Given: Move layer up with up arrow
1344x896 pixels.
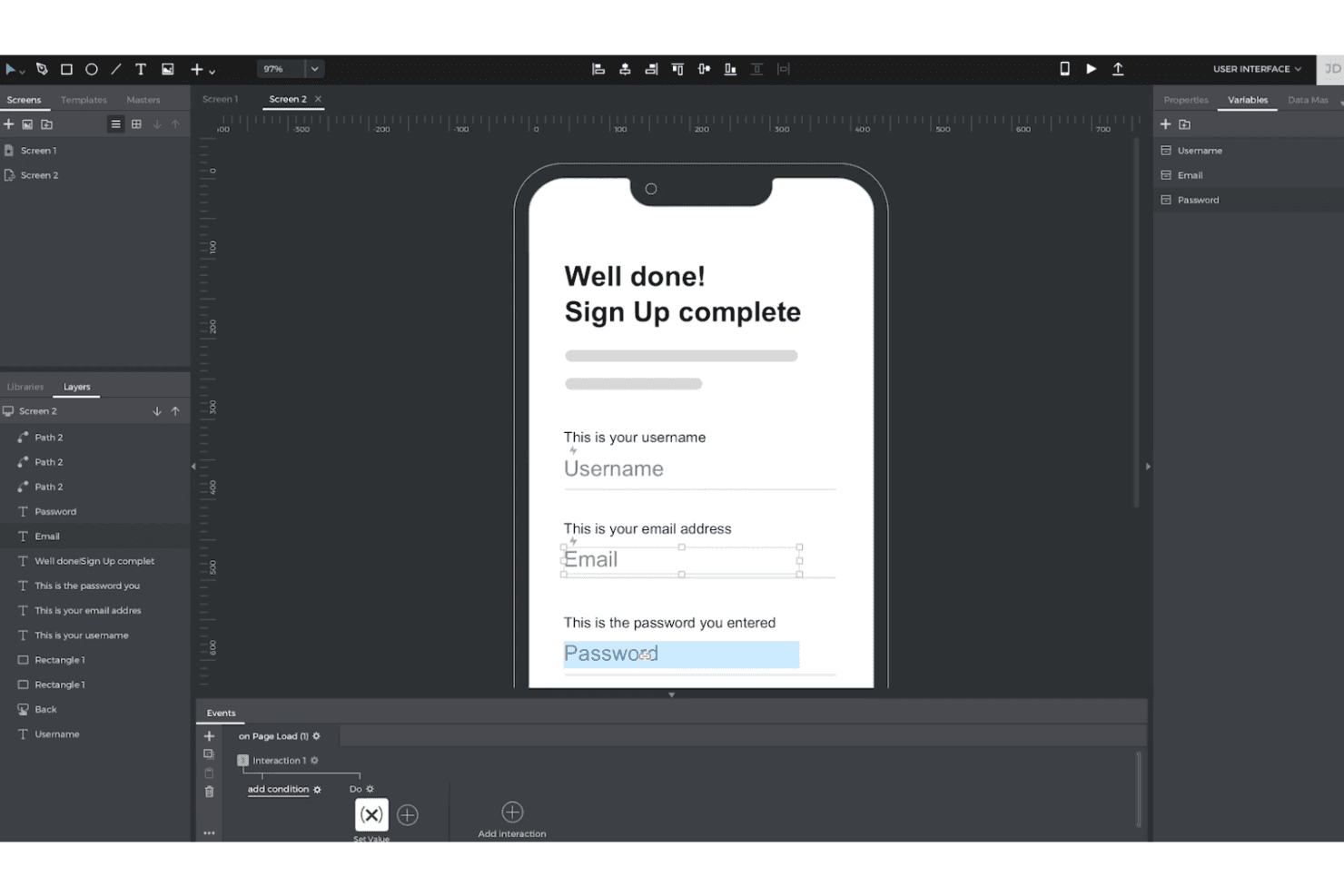Looking at the screenshot, I should (175, 411).
